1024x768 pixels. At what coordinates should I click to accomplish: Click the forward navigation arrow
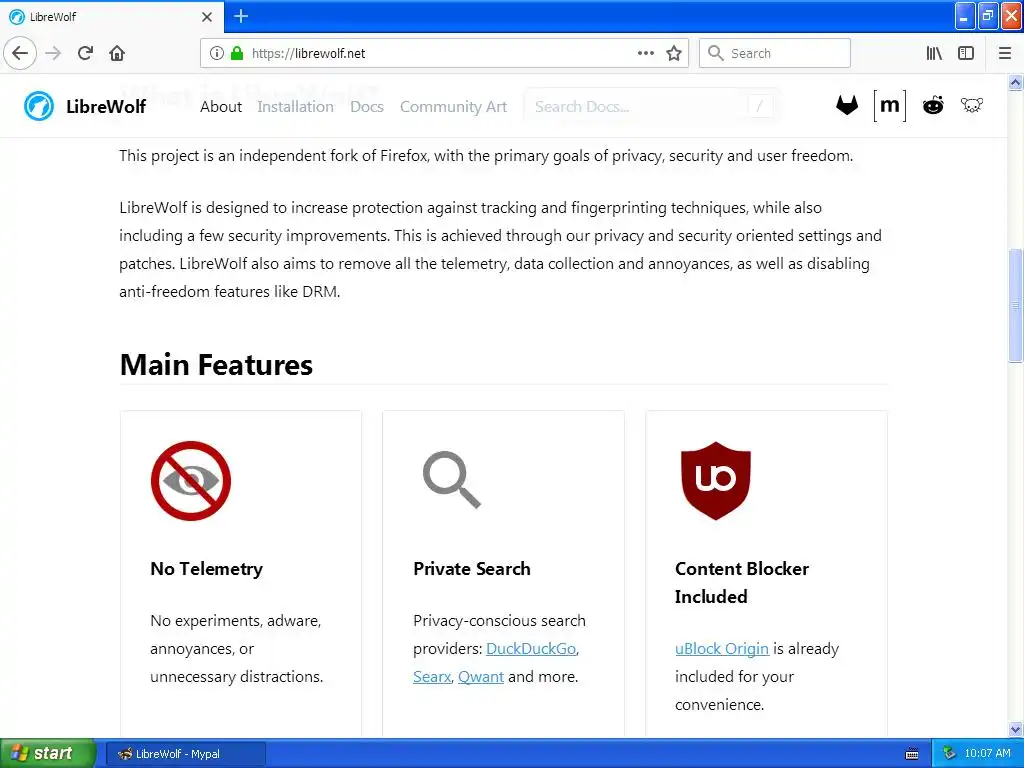pos(54,53)
